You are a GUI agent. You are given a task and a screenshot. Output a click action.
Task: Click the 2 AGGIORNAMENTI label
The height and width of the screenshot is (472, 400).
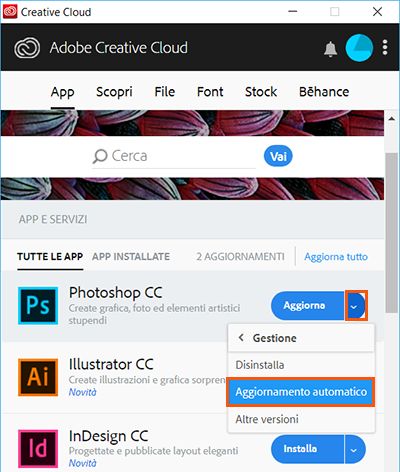[x=240, y=256]
